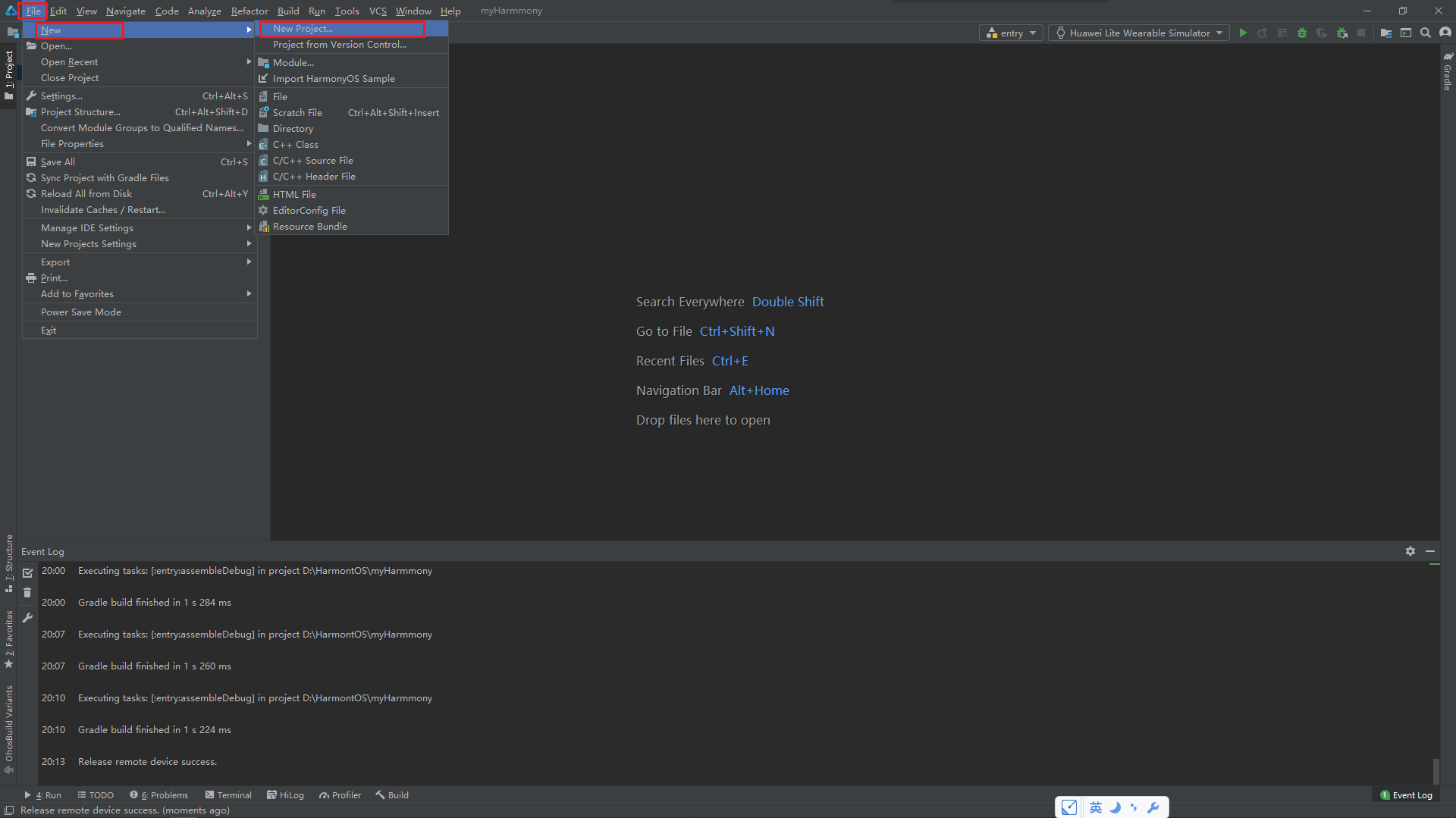1456x818 pixels.
Task: Click the IME moon icon
Action: pos(1115,807)
